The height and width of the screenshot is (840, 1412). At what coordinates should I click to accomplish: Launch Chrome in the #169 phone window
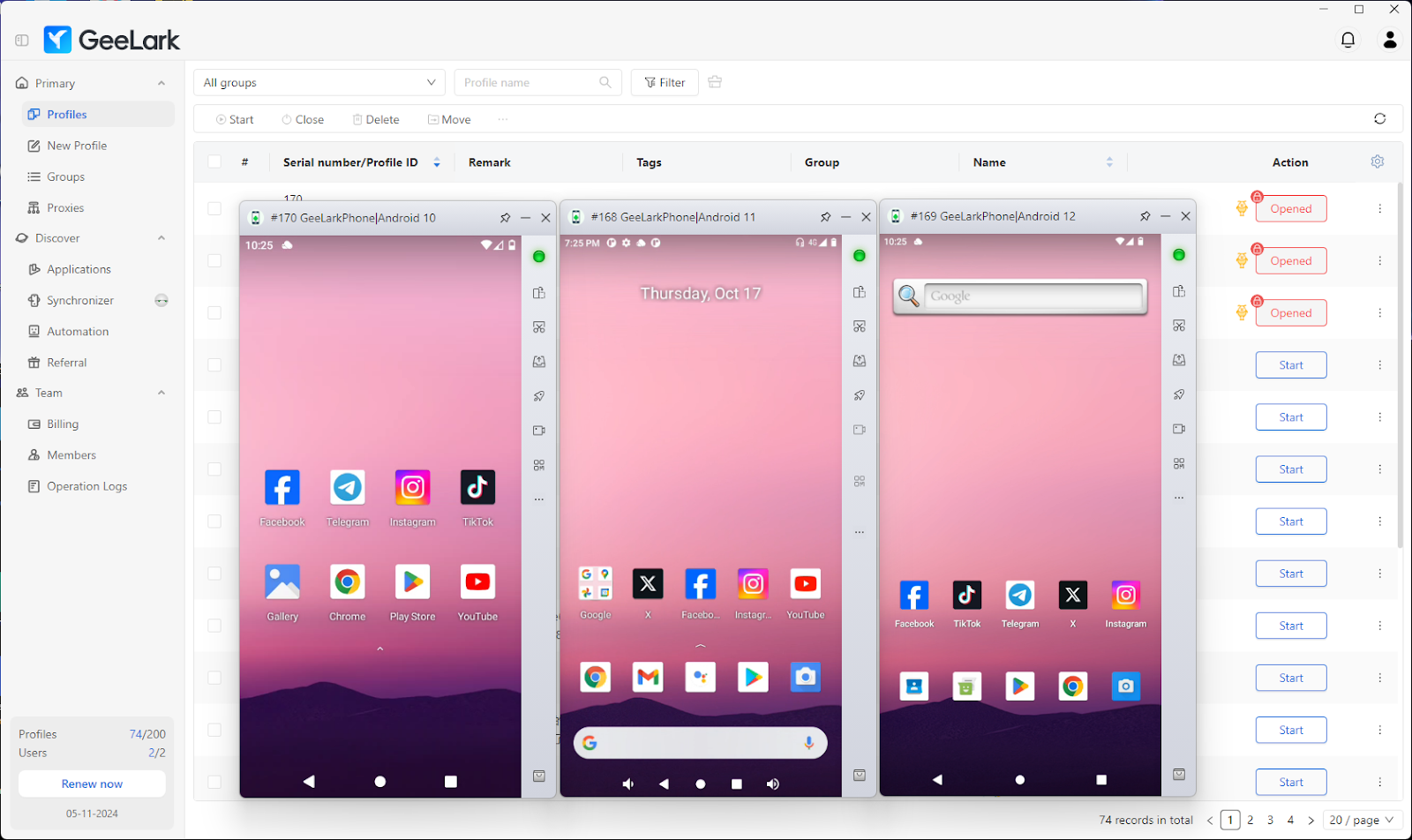tap(1073, 686)
